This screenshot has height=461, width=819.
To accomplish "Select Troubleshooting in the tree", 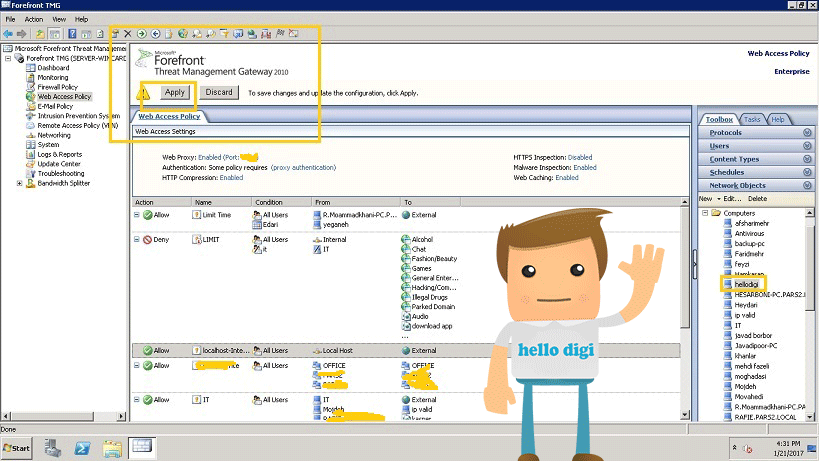I will pos(61,174).
